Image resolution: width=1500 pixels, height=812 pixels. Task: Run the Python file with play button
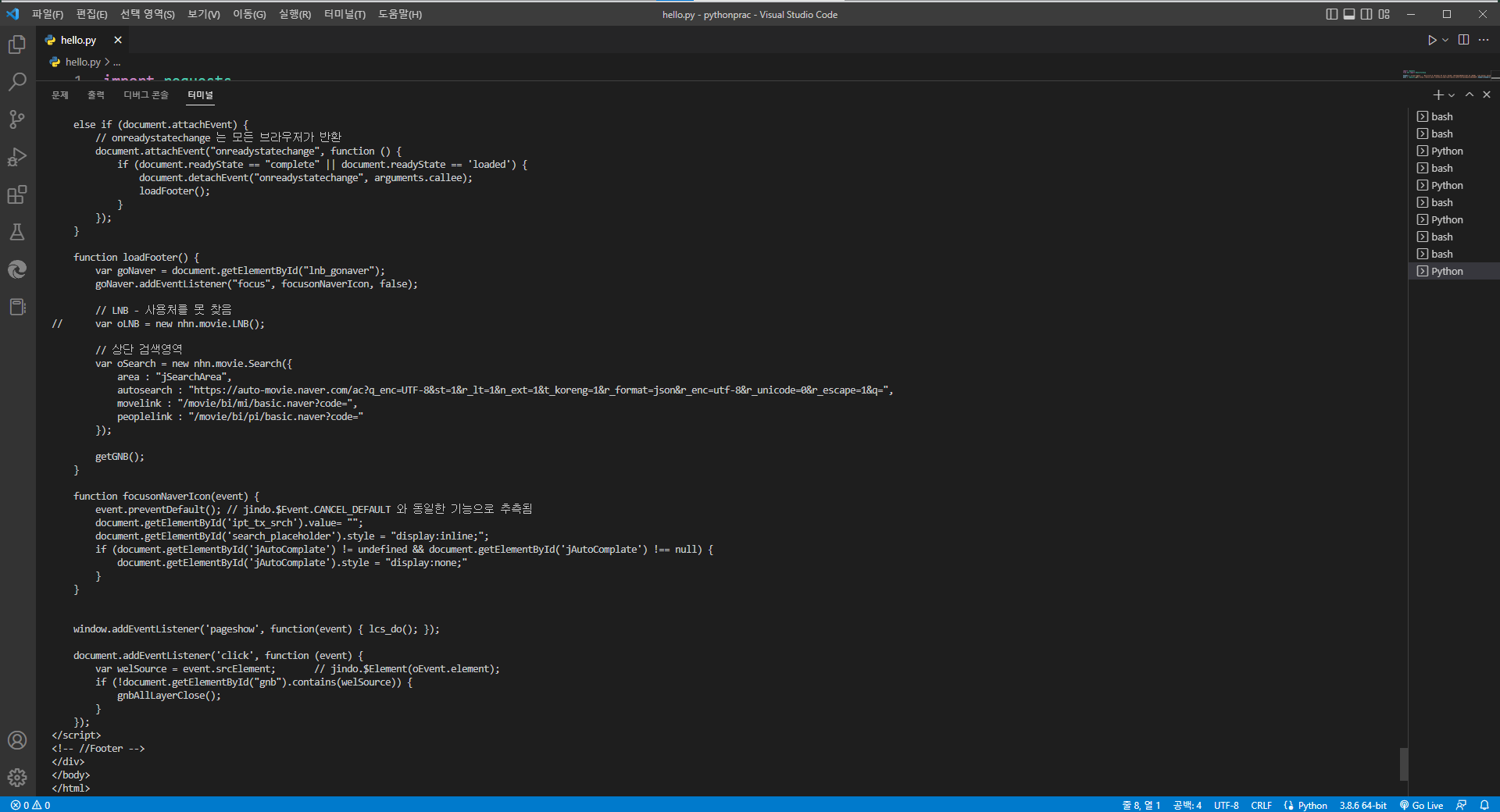[x=1432, y=40]
